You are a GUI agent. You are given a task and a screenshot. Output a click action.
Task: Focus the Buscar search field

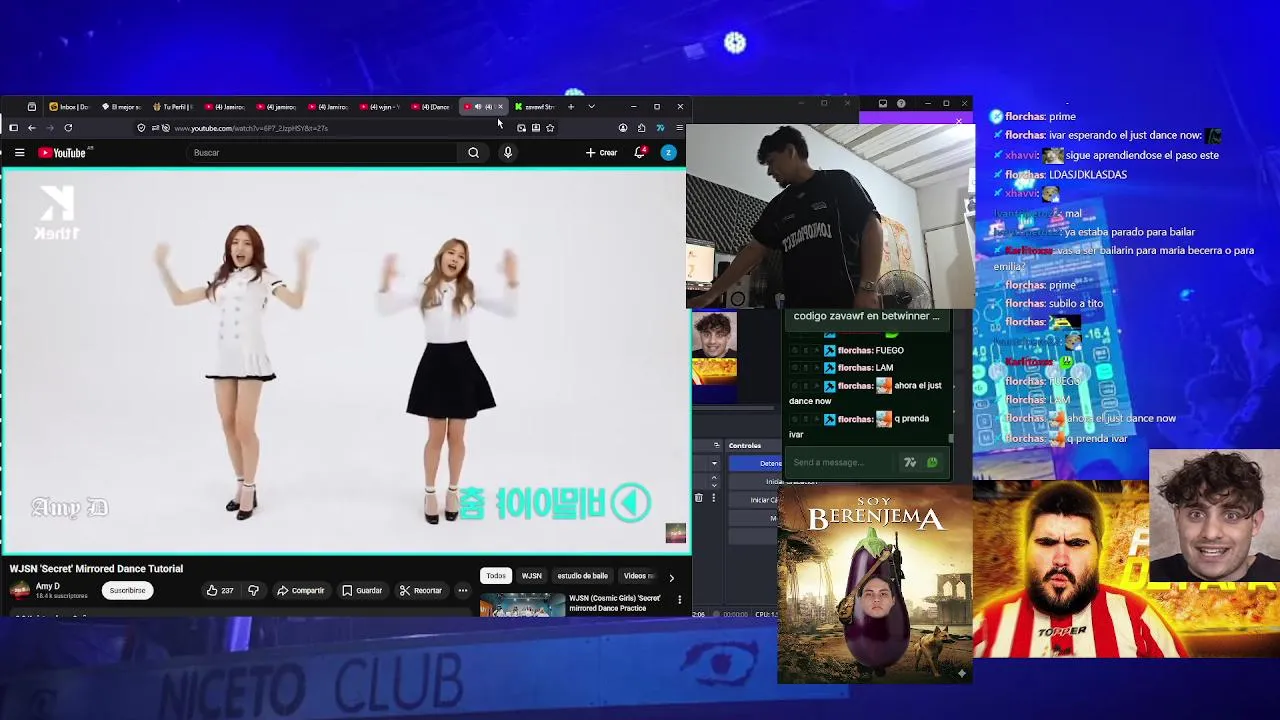[x=322, y=153]
